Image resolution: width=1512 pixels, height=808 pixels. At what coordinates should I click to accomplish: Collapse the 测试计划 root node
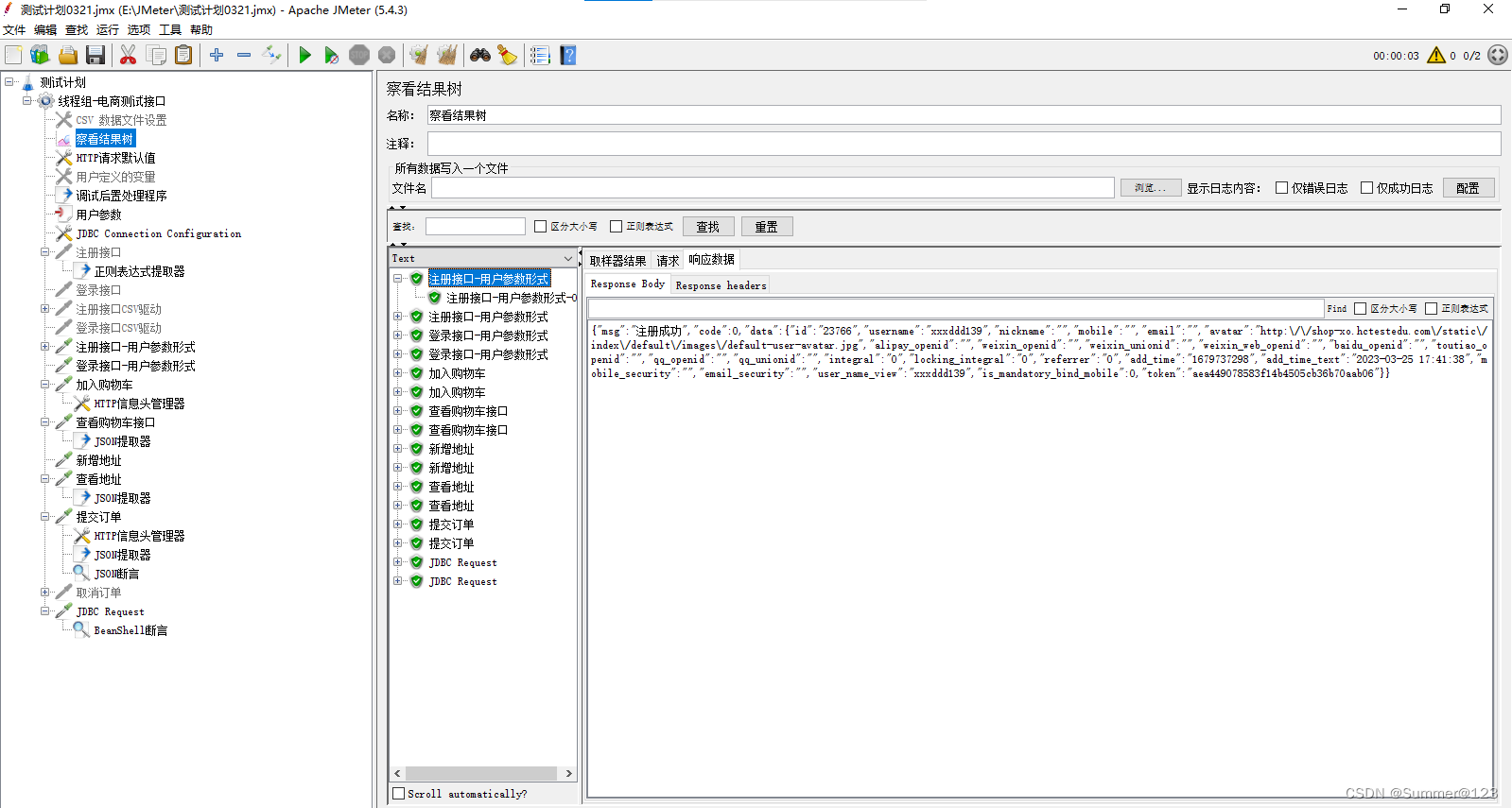point(9,82)
